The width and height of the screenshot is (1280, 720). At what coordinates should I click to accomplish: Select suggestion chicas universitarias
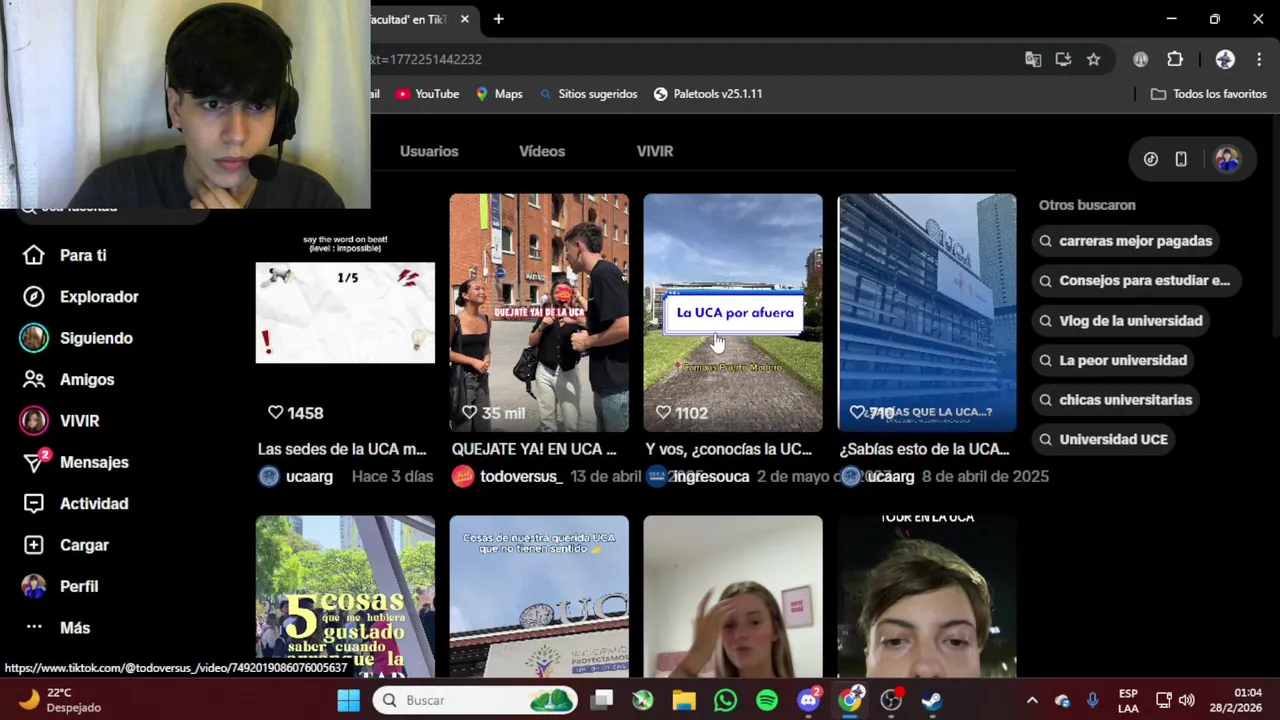click(1115, 400)
